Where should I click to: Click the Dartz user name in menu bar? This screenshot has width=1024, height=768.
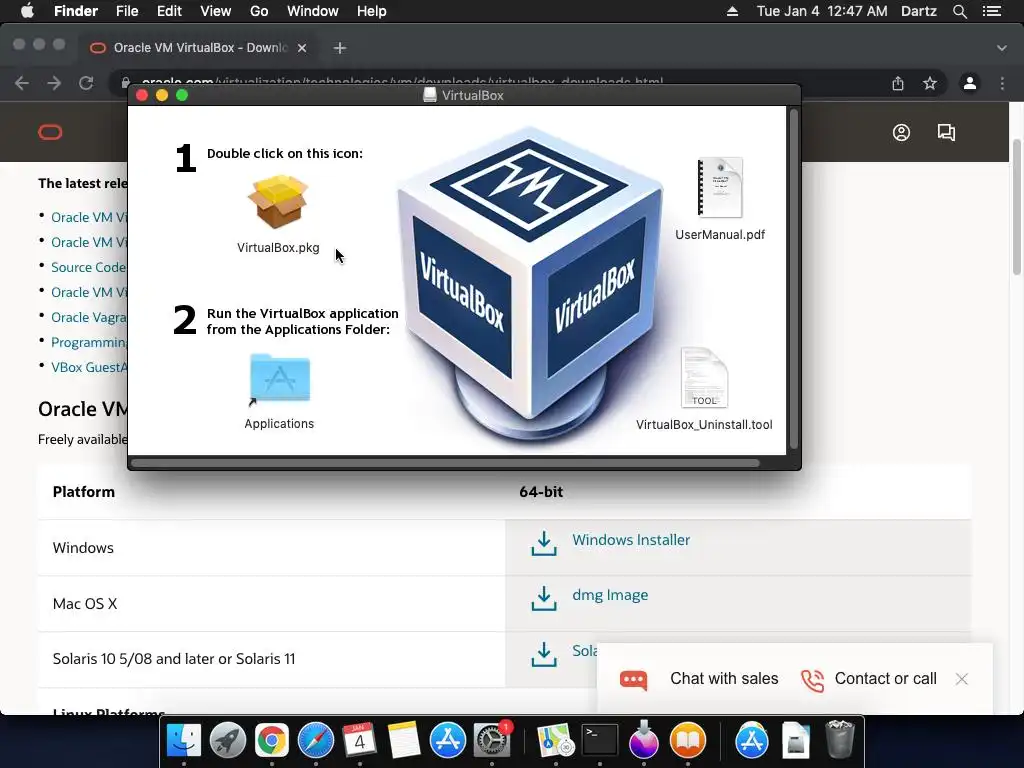tap(918, 11)
